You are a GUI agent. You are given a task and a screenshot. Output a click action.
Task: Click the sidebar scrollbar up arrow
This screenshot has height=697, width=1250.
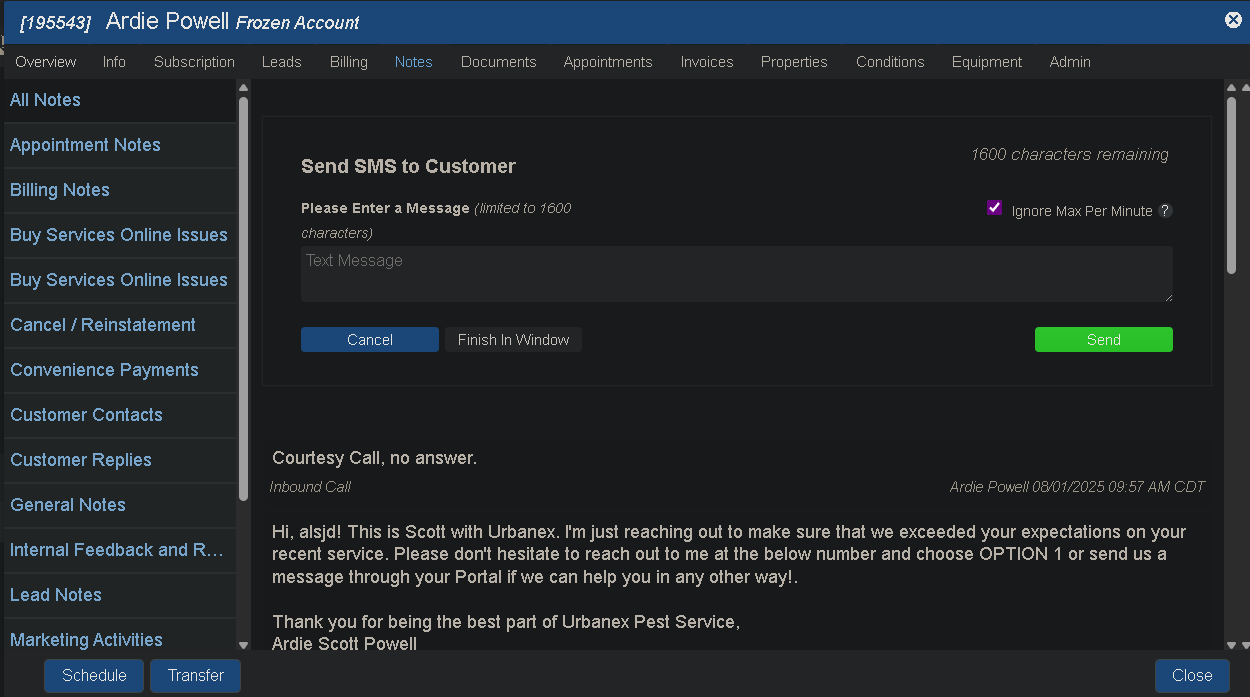pyautogui.click(x=243, y=88)
